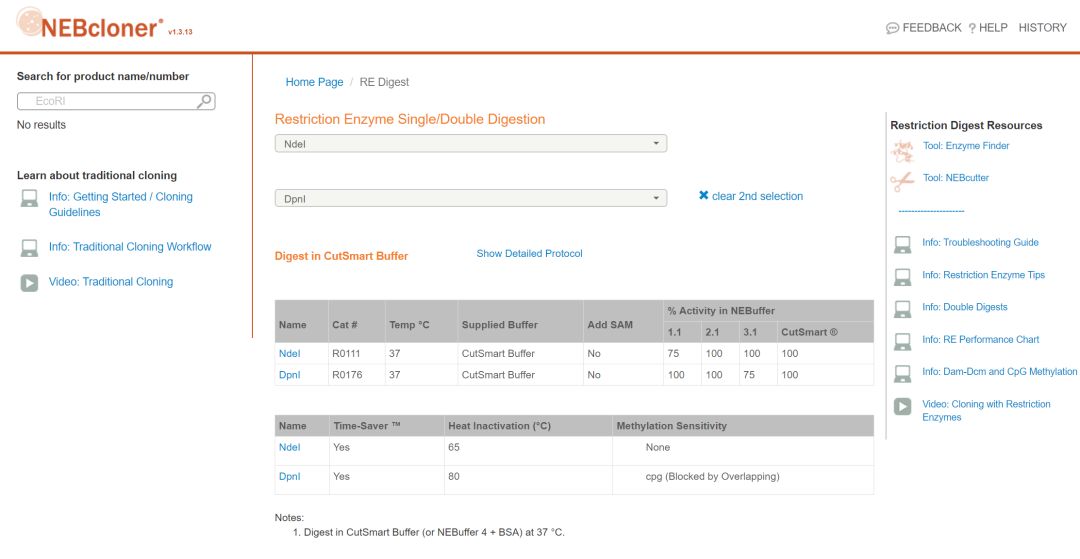Image resolution: width=1080 pixels, height=559 pixels.
Task: Open Tool: NEBcutter link
Action: [x=955, y=178]
